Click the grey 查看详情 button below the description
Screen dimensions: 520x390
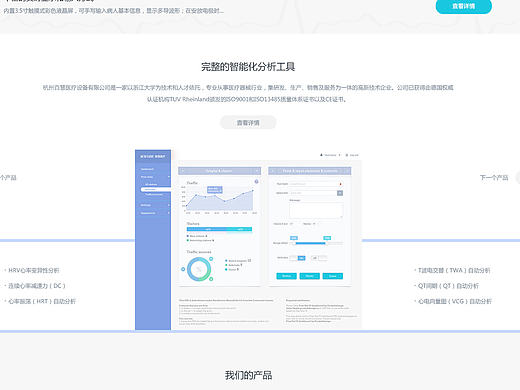pos(248,122)
